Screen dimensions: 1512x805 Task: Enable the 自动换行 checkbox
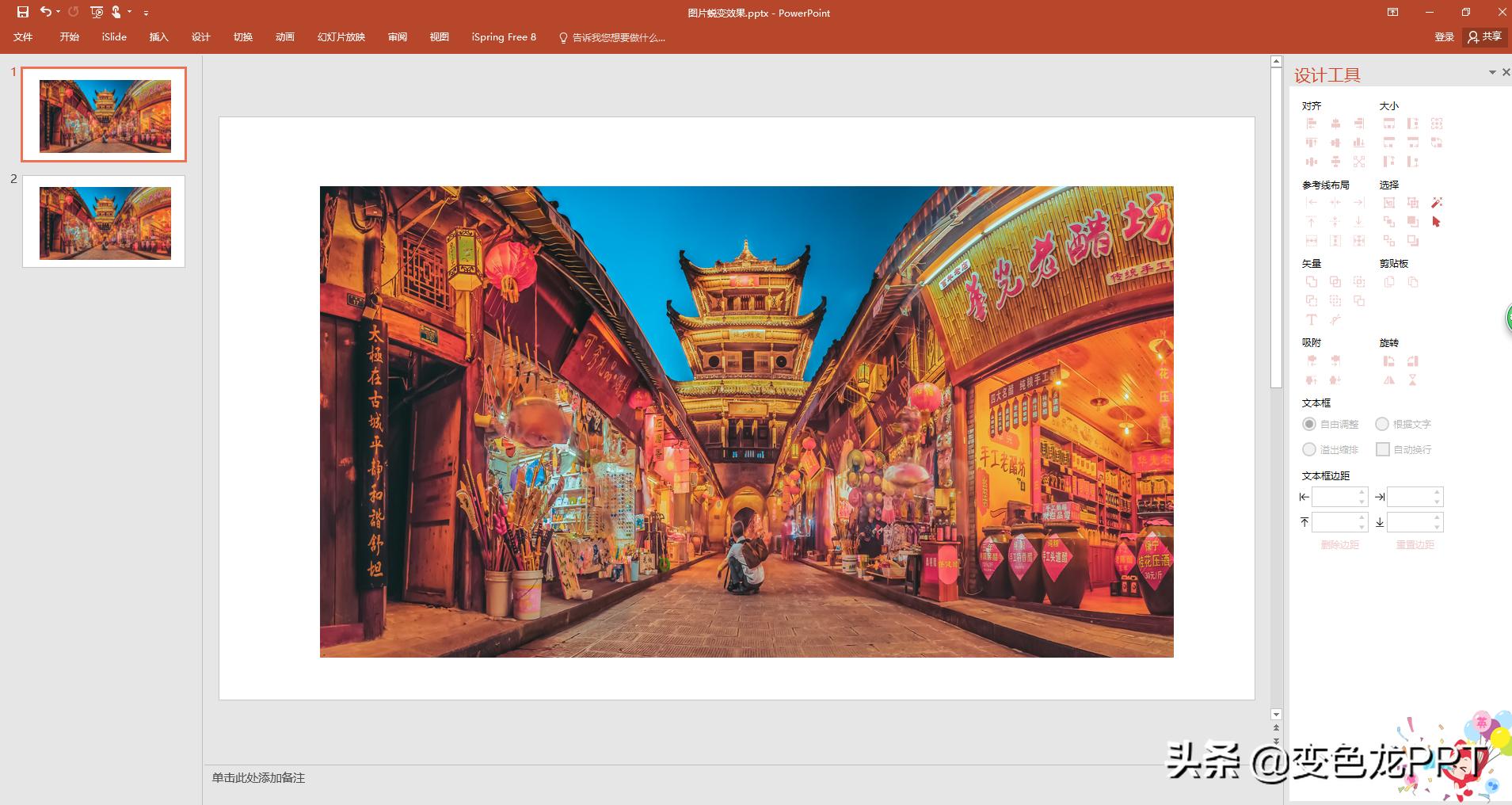pos(1383,449)
